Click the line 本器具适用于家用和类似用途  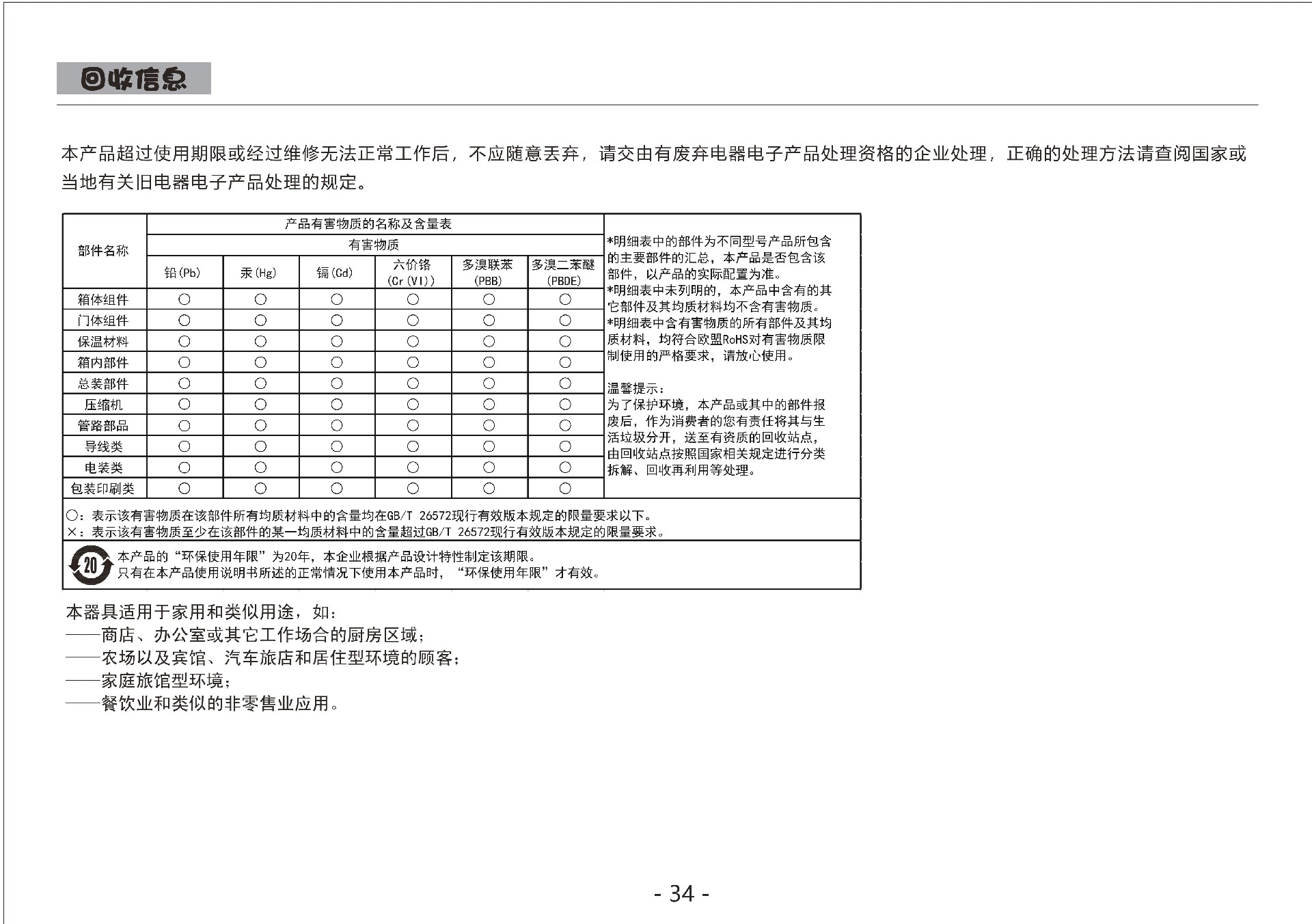tap(201, 612)
